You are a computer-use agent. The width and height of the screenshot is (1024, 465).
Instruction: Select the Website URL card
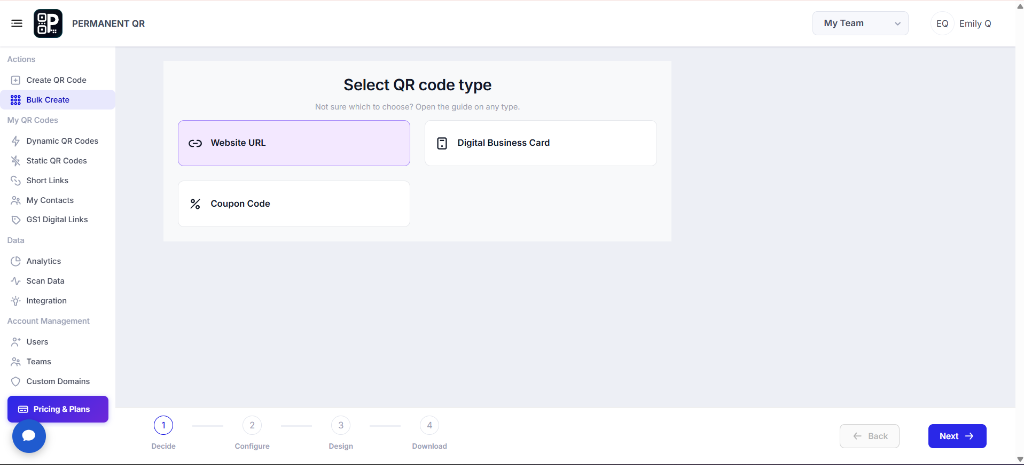(294, 143)
